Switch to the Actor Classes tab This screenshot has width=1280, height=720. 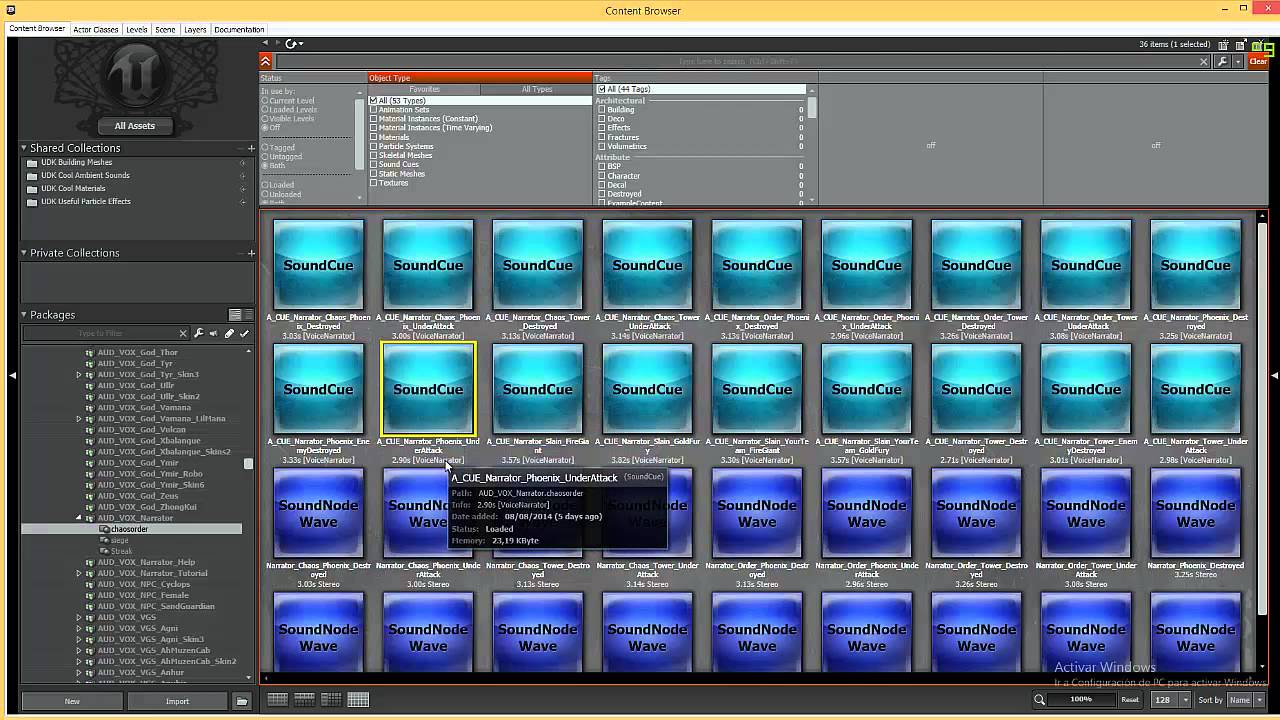coord(96,29)
